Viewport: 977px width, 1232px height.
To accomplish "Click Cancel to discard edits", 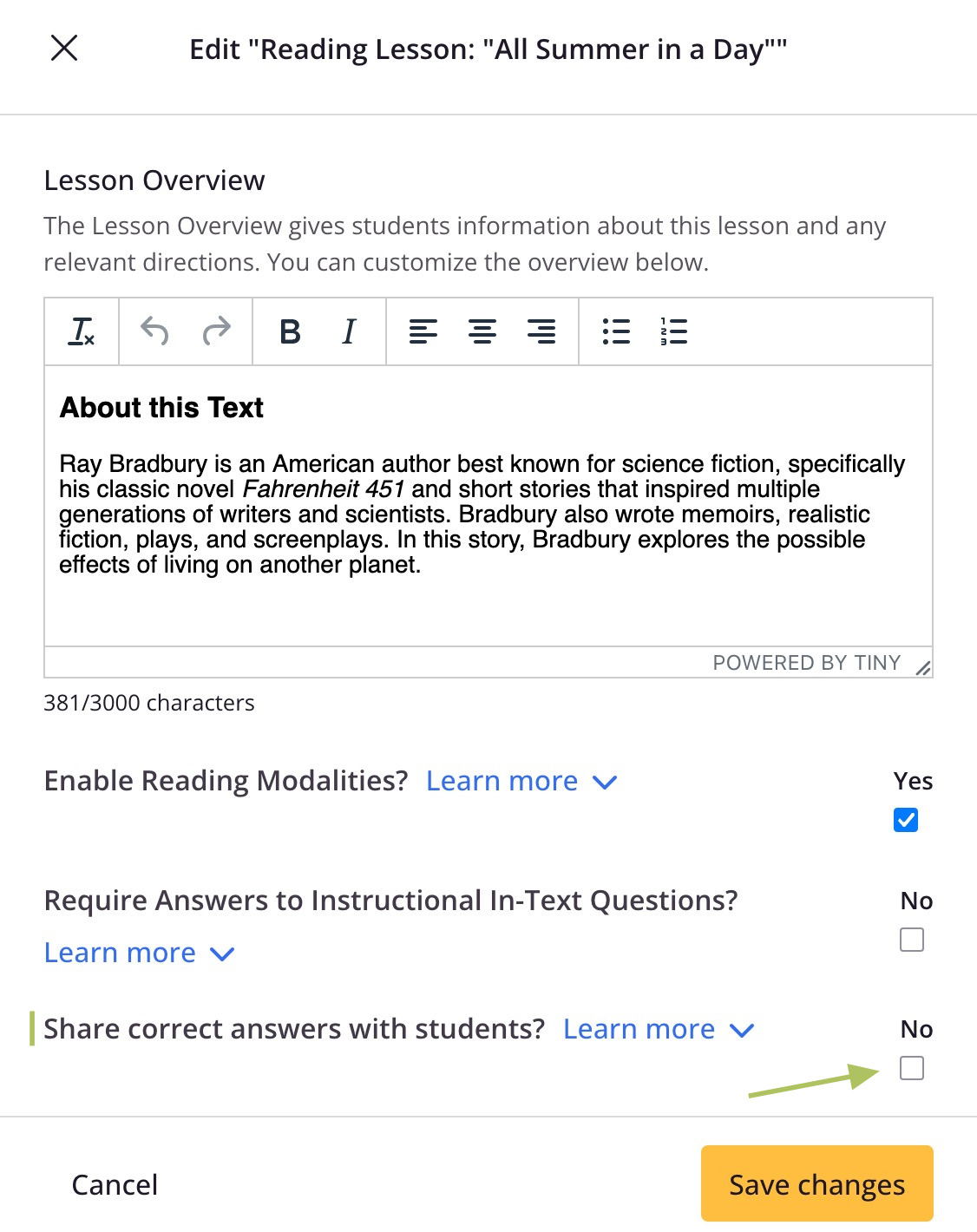I will coord(115,1184).
